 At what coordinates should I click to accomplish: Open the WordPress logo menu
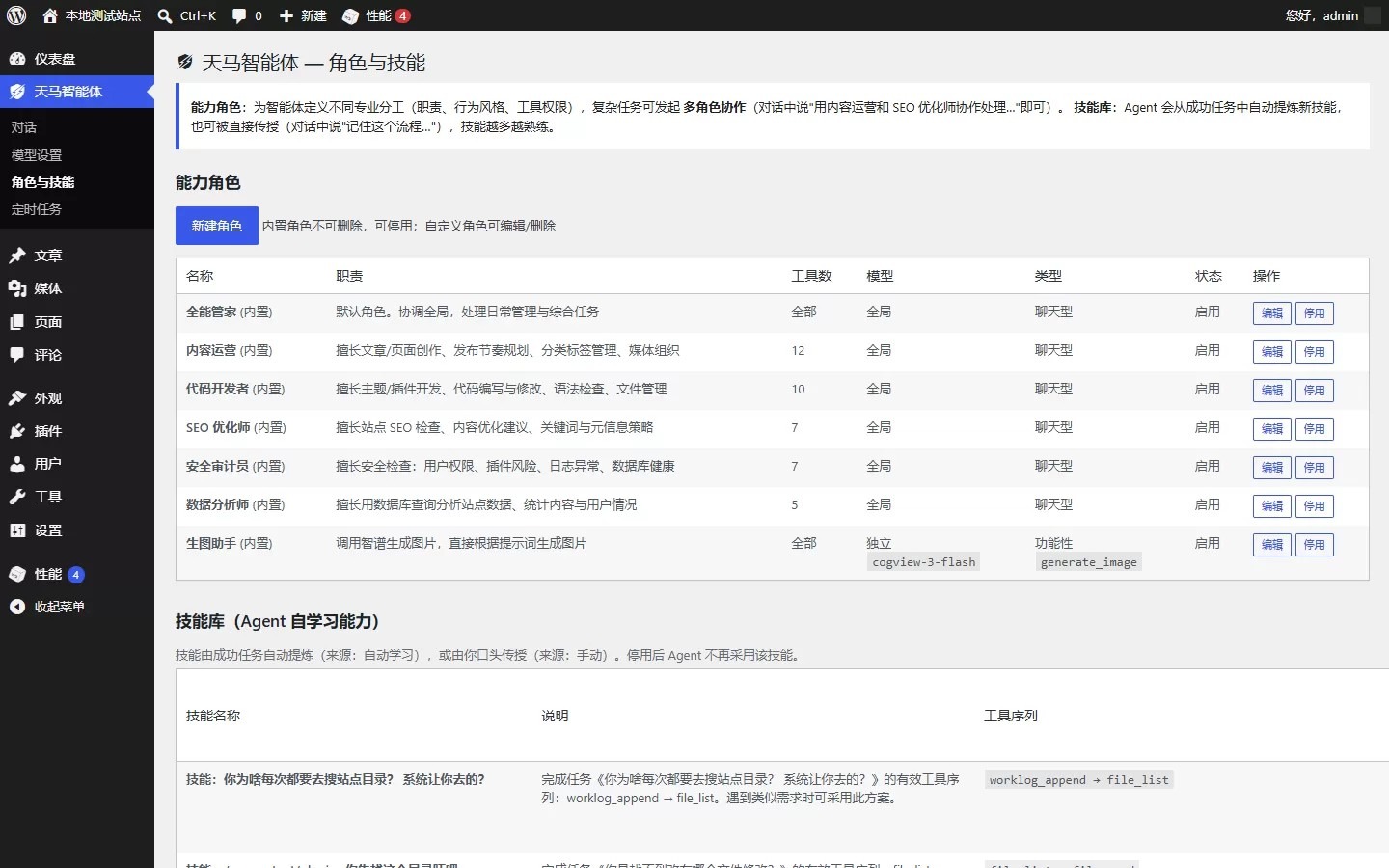pyautogui.click(x=16, y=15)
